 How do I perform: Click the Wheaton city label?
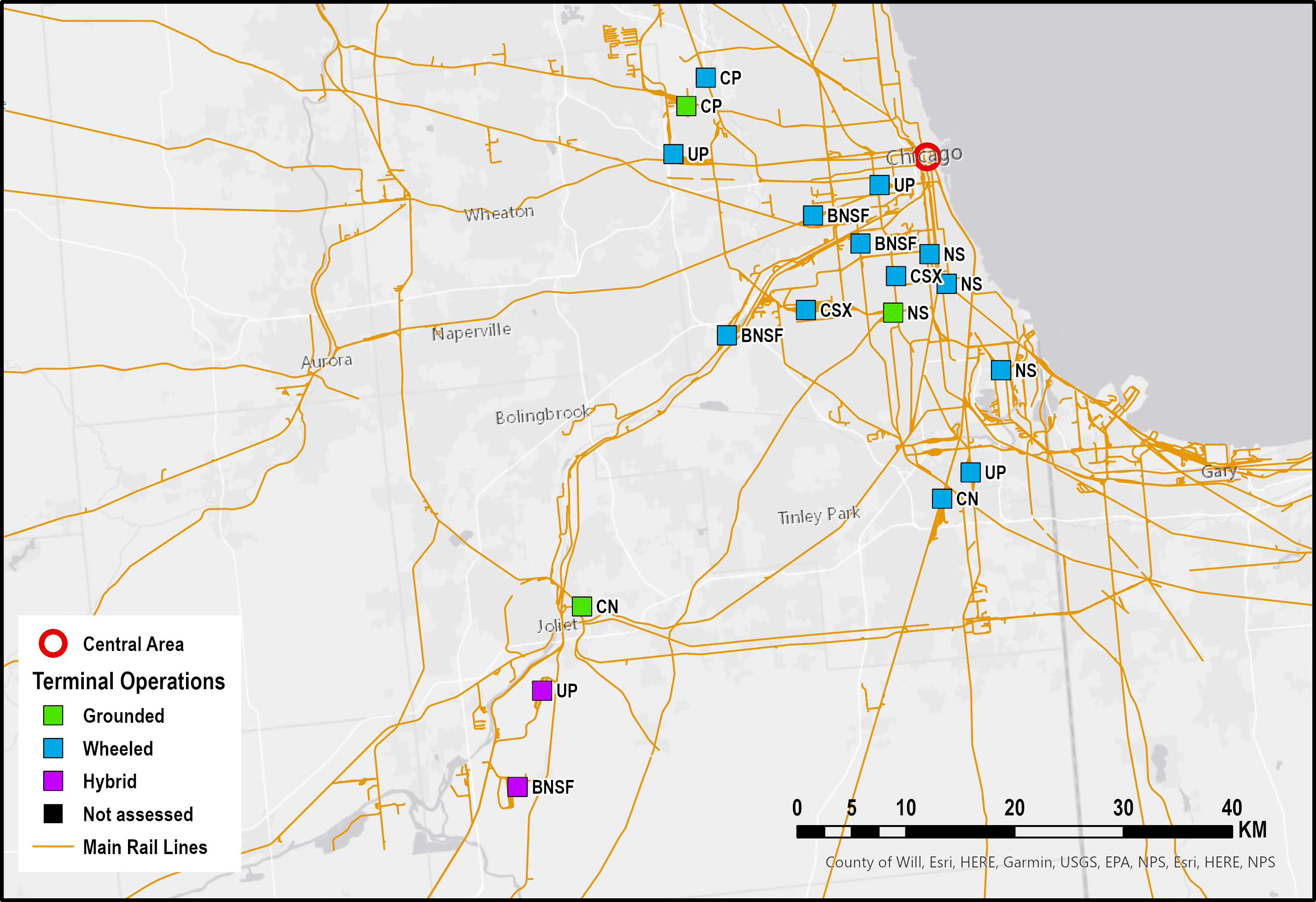click(499, 213)
